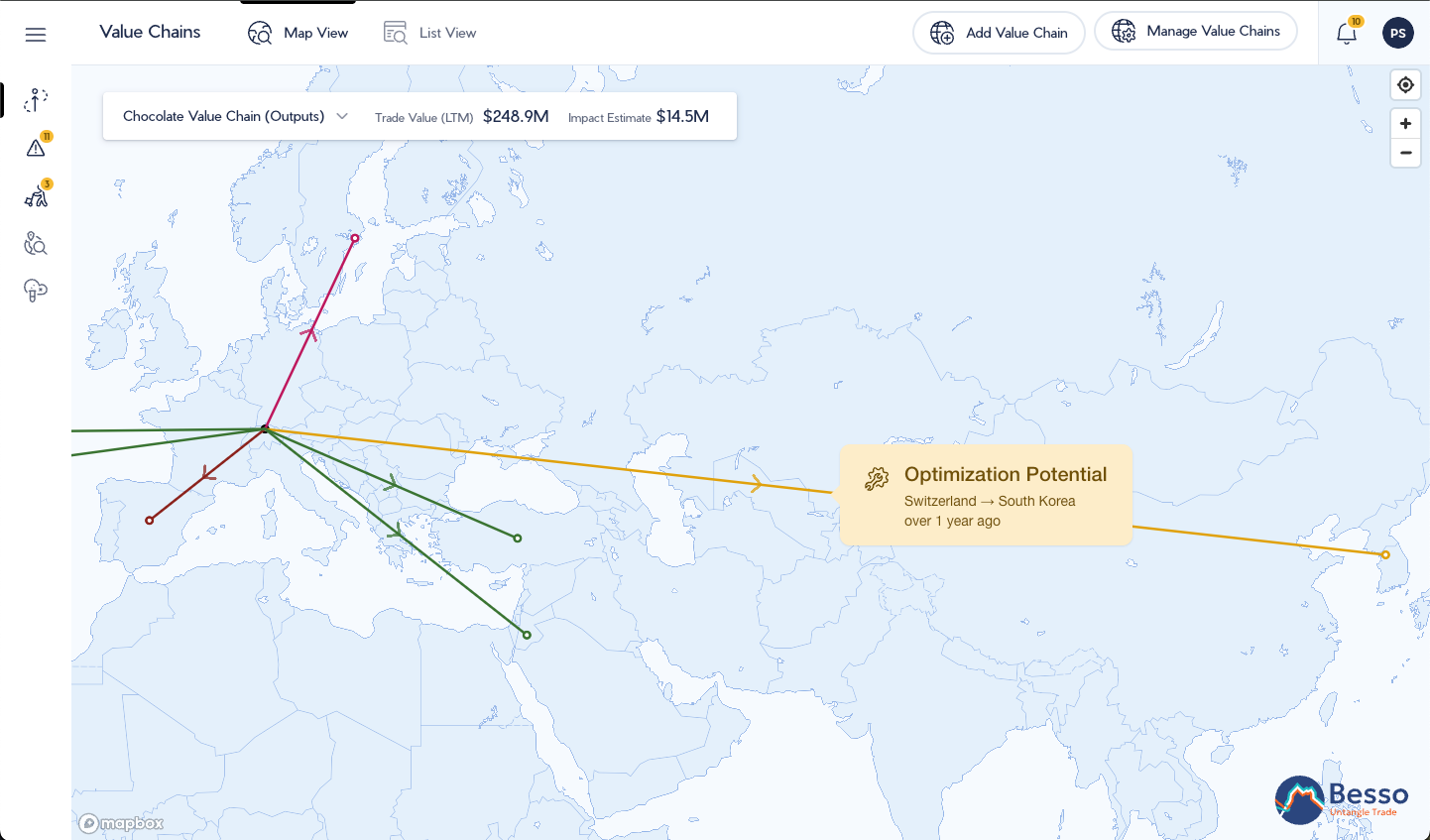Screen dimensions: 1430x840
Task: Click the Add Value Chain button
Action: point(999,33)
